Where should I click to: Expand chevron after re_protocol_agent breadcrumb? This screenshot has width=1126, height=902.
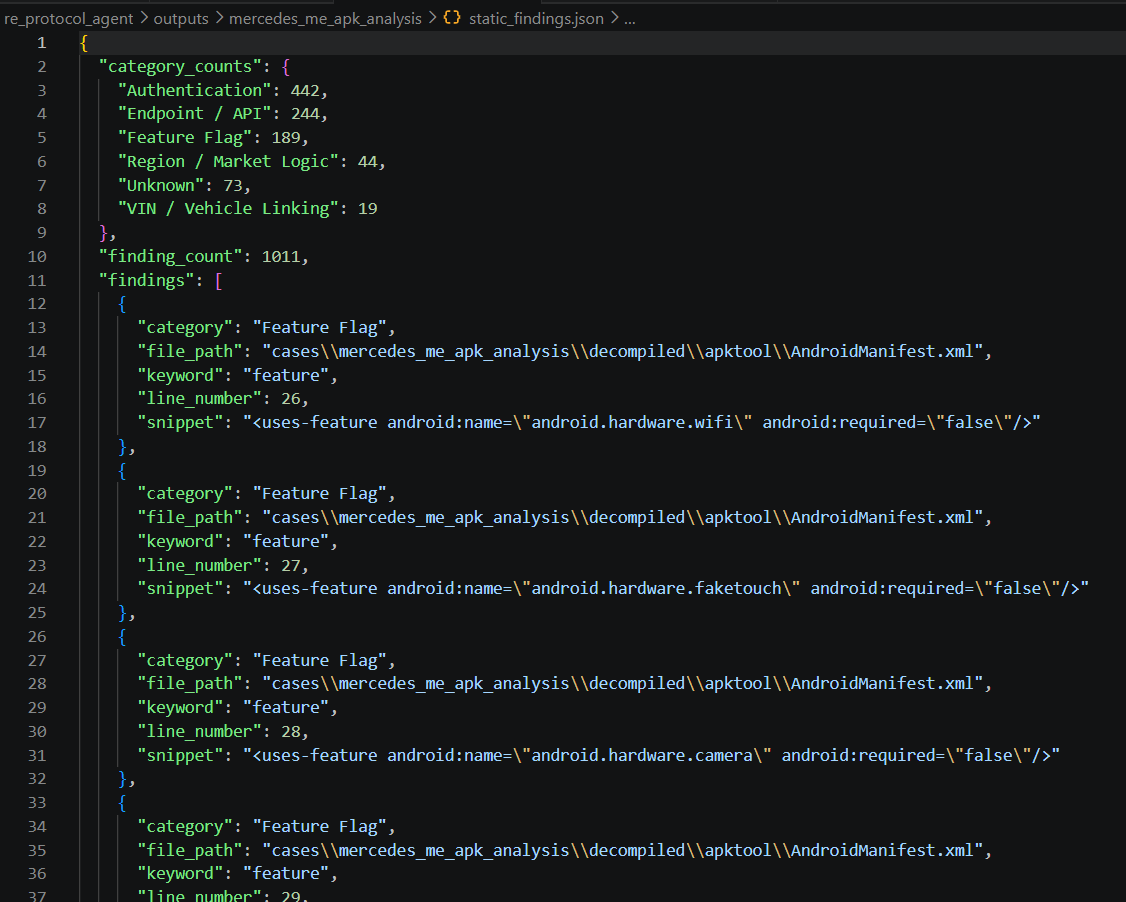(144, 18)
